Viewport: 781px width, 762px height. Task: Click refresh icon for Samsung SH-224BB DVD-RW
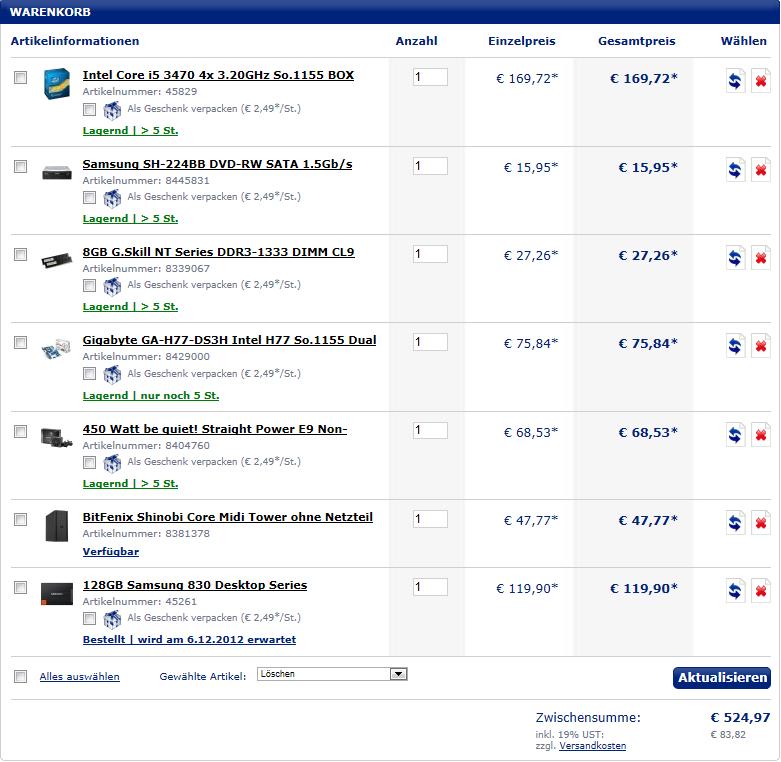(x=735, y=169)
